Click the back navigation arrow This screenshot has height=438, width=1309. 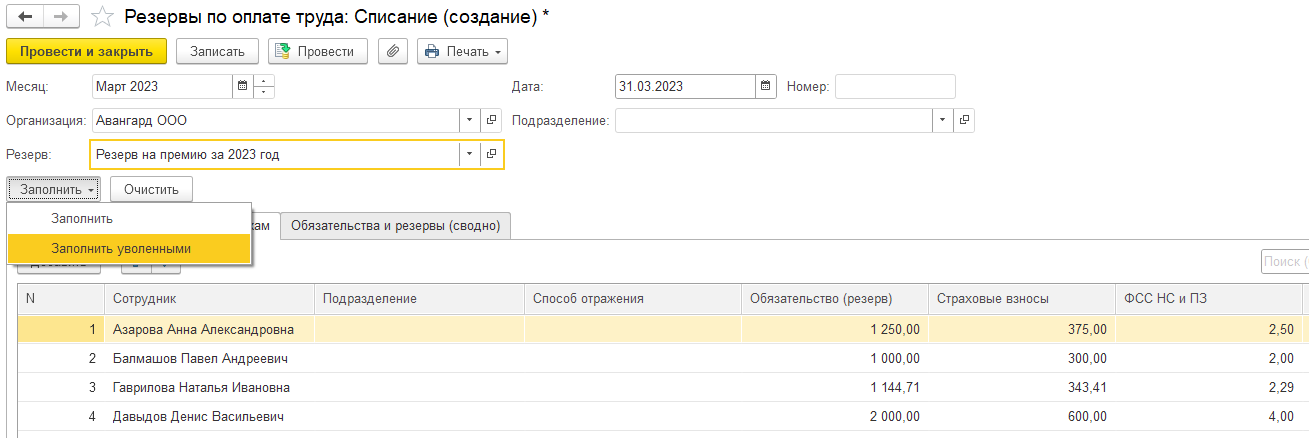tap(25, 17)
